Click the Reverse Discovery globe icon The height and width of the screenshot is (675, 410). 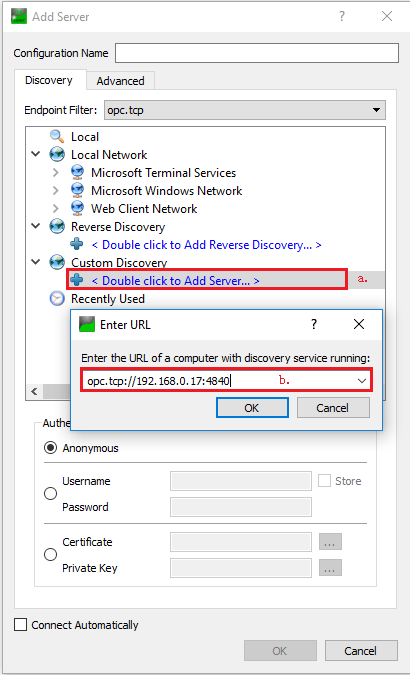pyautogui.click(x=57, y=226)
